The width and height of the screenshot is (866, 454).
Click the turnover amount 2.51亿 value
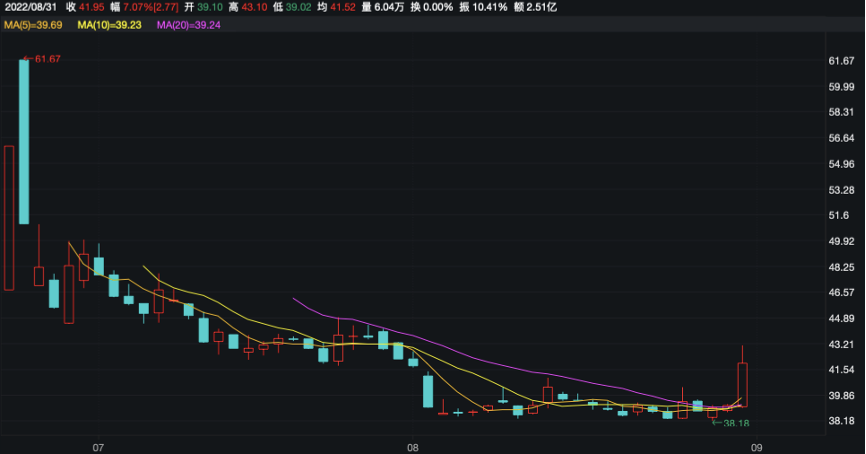coord(542,7)
